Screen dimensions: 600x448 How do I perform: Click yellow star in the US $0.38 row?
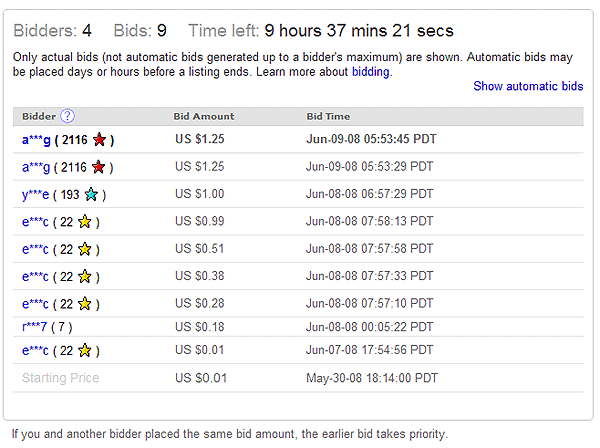[85, 276]
